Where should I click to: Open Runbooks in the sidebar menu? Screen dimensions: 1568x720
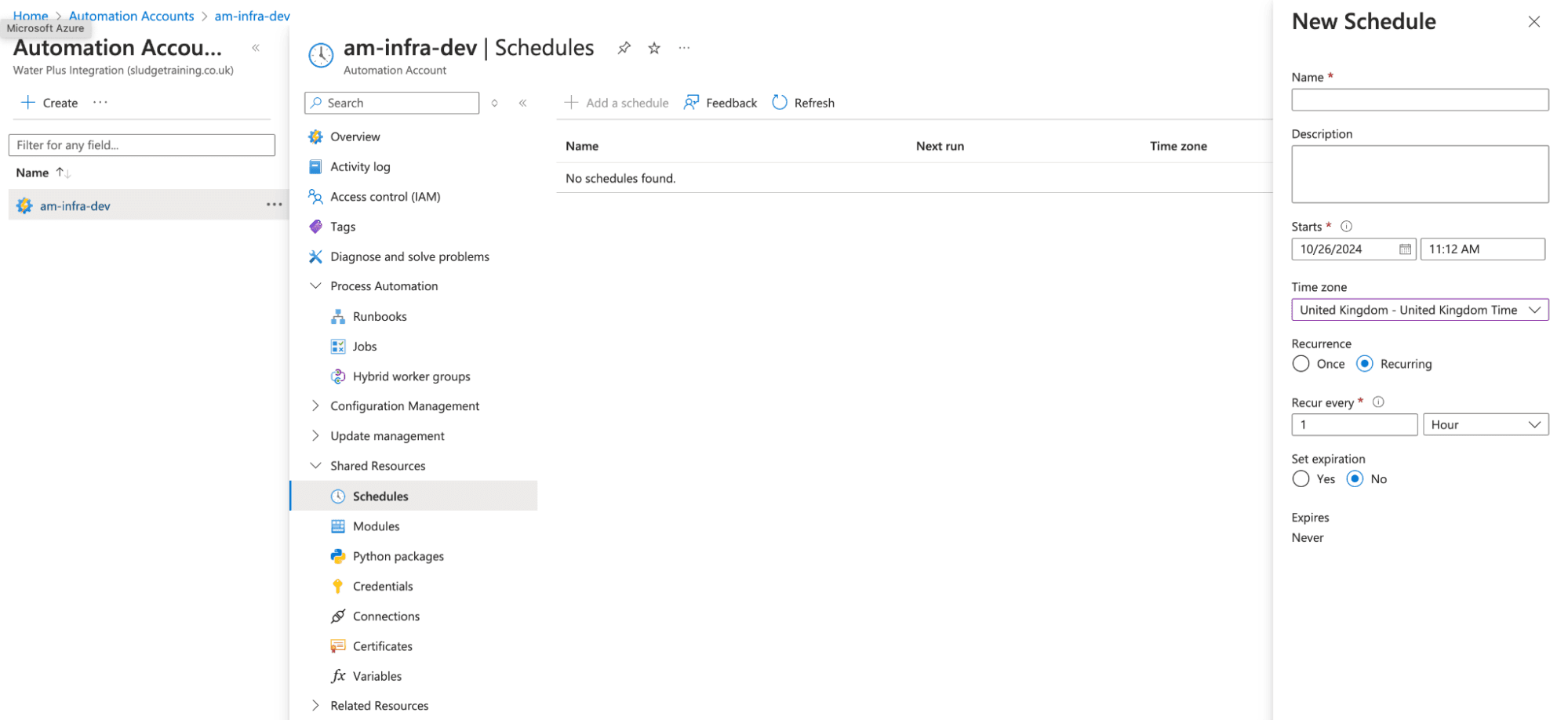pyautogui.click(x=380, y=316)
